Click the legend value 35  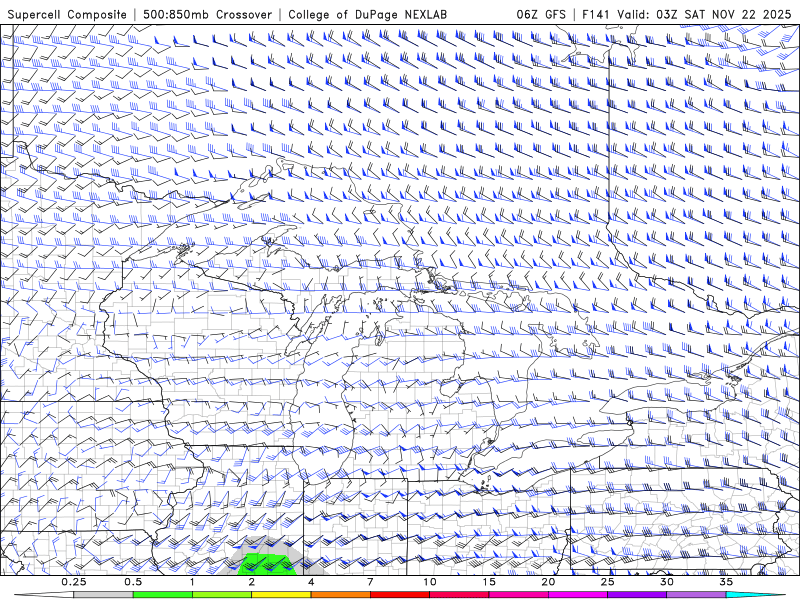726,582
